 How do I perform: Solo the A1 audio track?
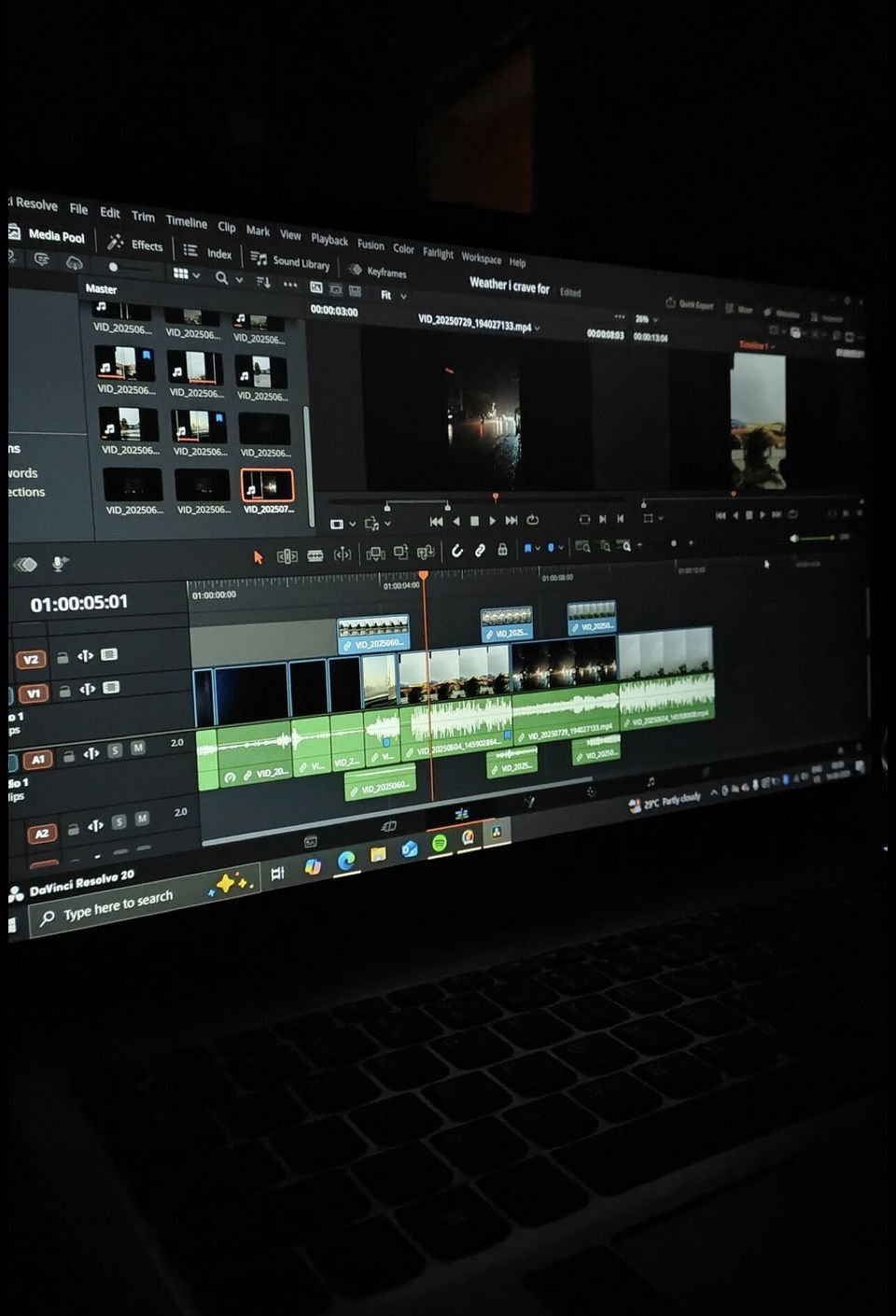[x=115, y=750]
